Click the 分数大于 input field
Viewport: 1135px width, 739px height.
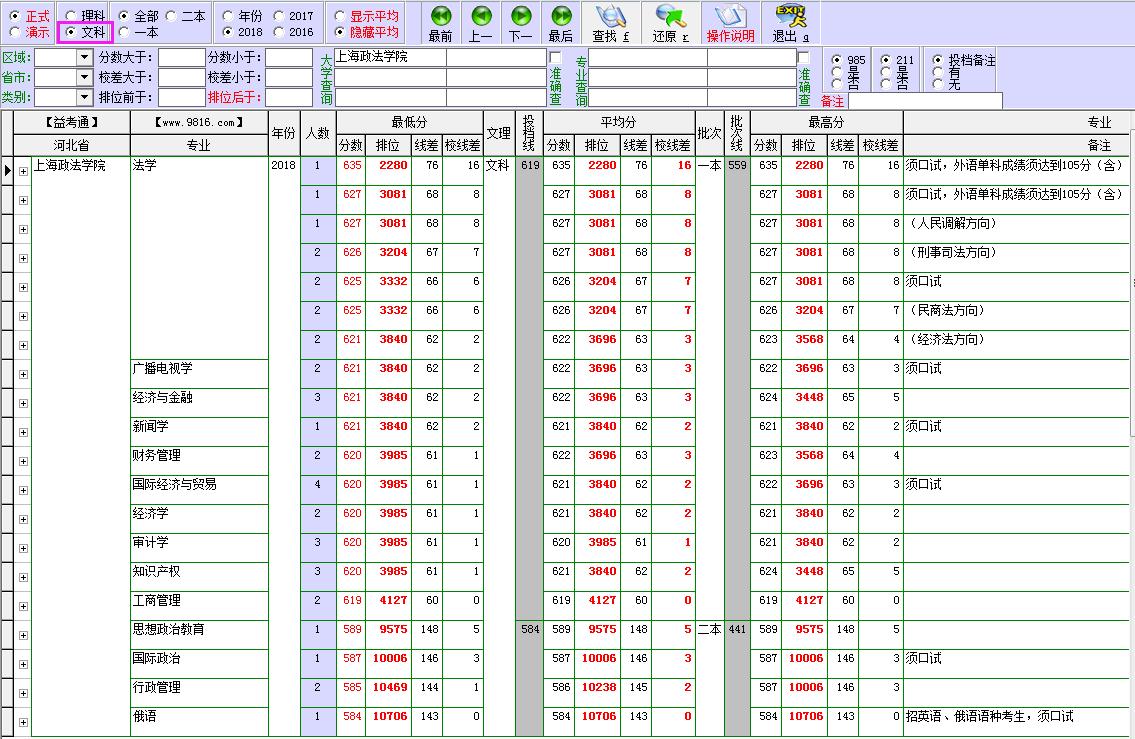coord(182,57)
